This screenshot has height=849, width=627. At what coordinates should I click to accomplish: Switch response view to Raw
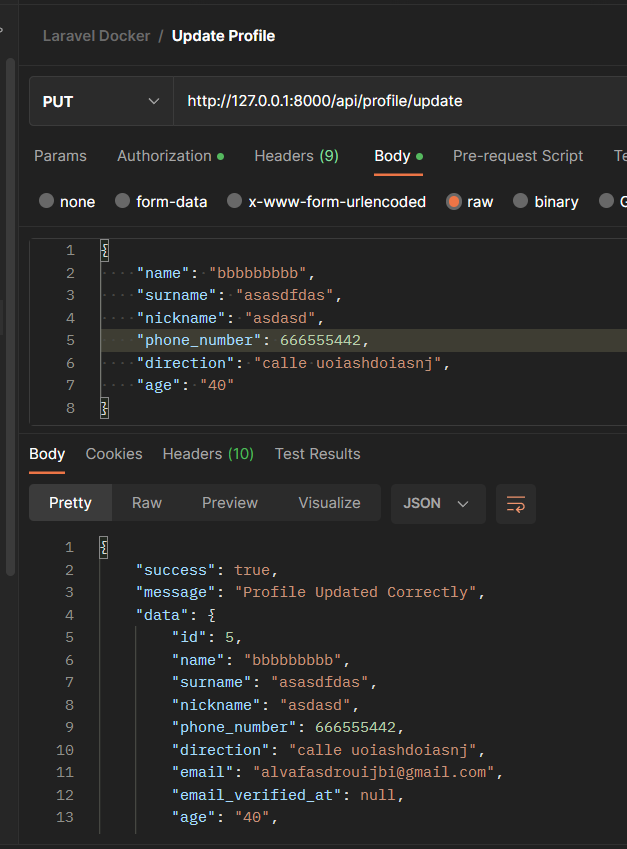tap(146, 503)
